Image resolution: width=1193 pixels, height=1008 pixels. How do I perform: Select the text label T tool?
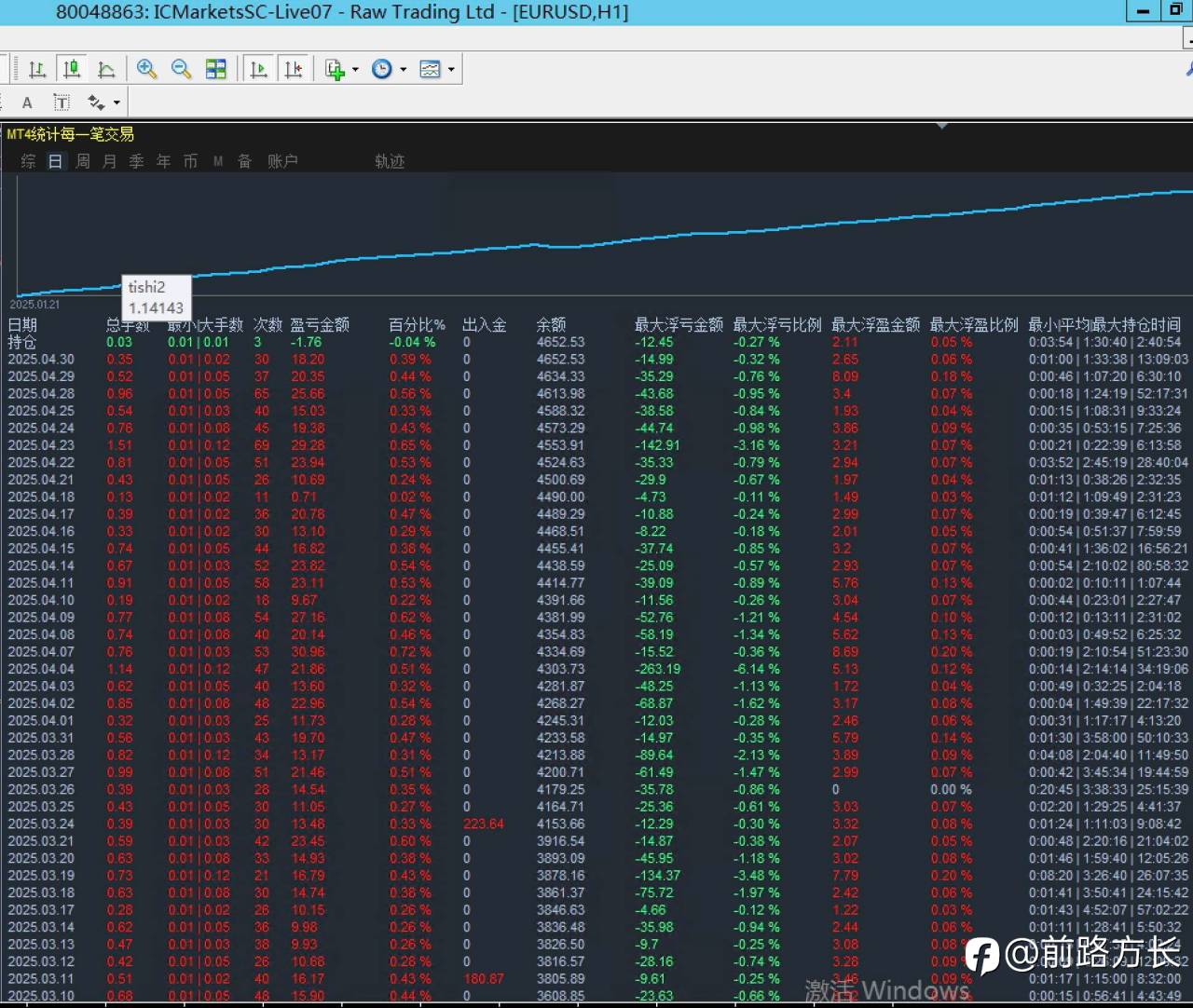tap(62, 102)
